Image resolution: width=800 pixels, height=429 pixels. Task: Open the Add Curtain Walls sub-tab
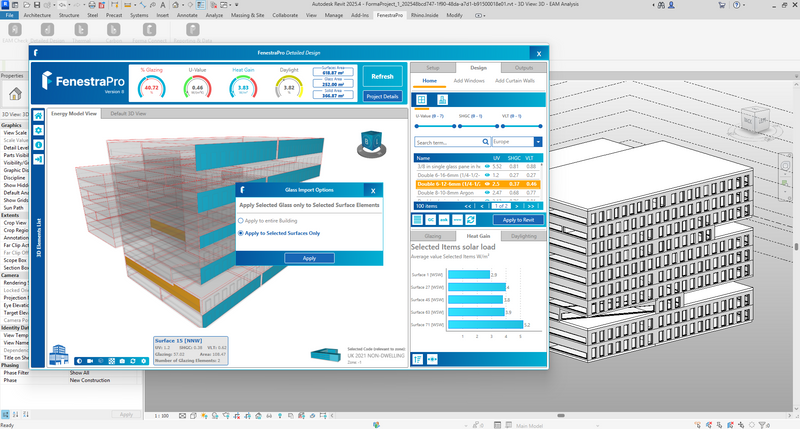tap(515, 81)
